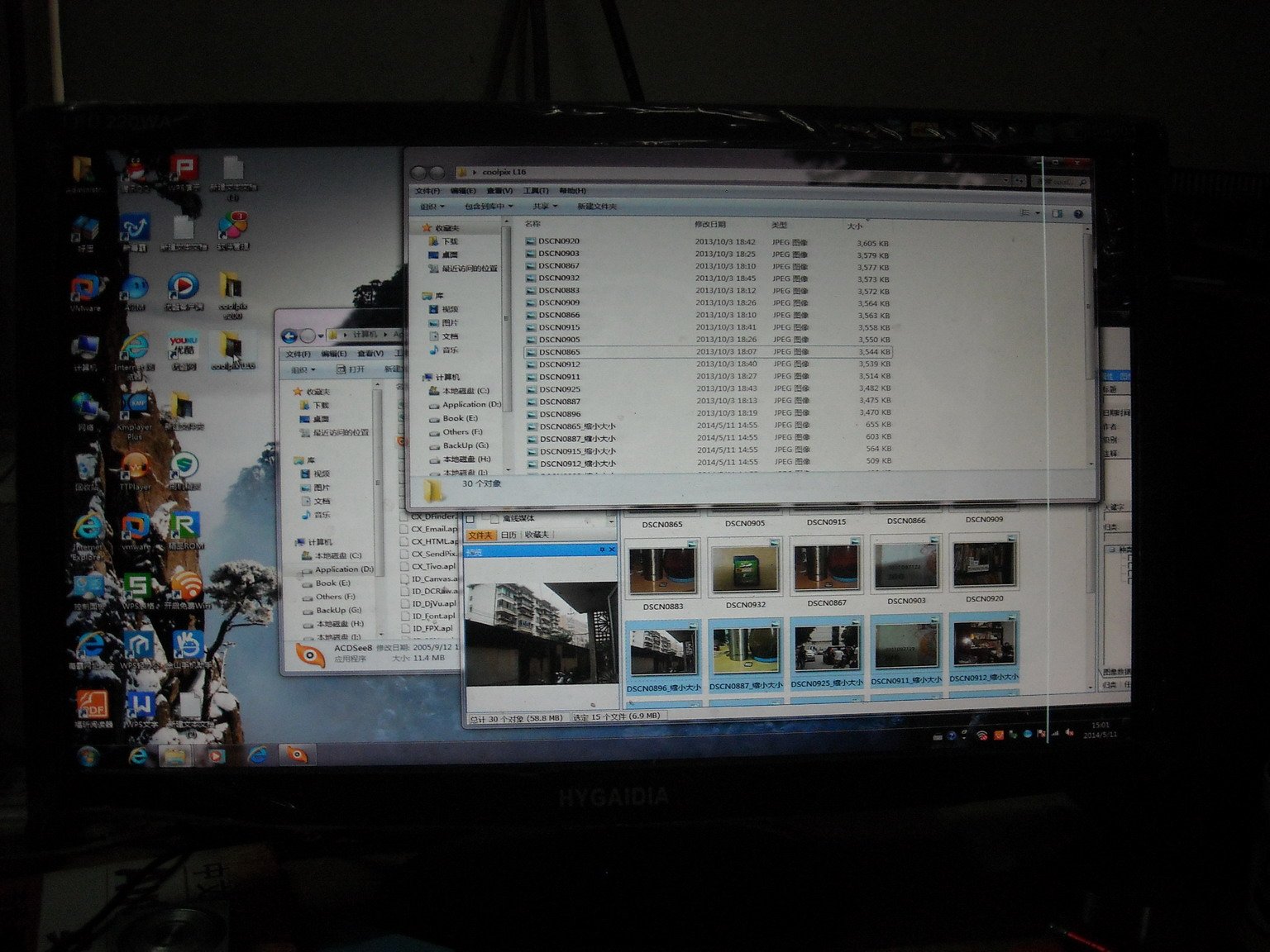1270x952 pixels.
Task: Select the coolpix L16 desktop folder
Action: click(x=232, y=350)
